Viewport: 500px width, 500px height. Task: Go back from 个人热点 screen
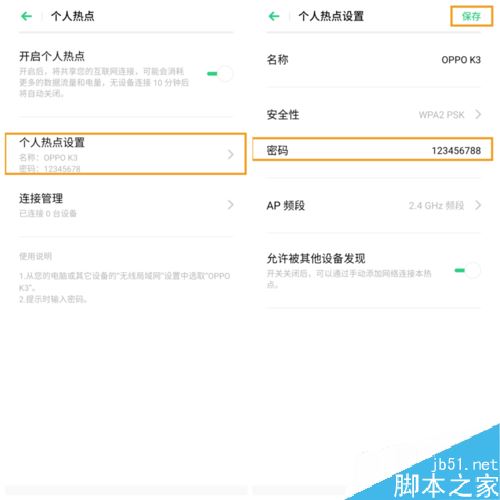tap(26, 16)
